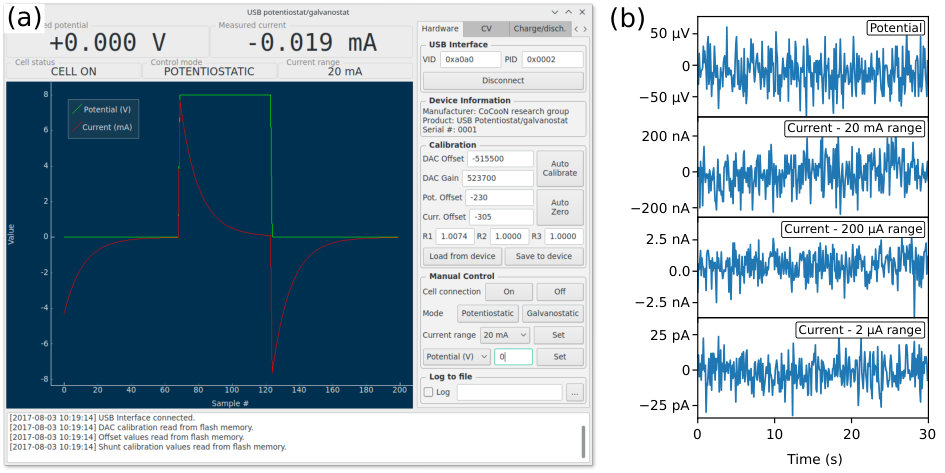This screenshot has width=945, height=473.
Task: Click the log output scrollbar
Action: 583,442
